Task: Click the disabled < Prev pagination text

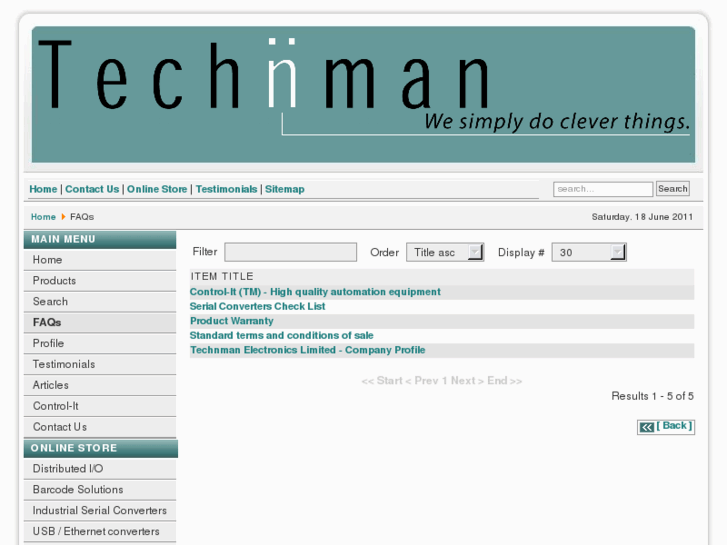Action: coord(422,381)
